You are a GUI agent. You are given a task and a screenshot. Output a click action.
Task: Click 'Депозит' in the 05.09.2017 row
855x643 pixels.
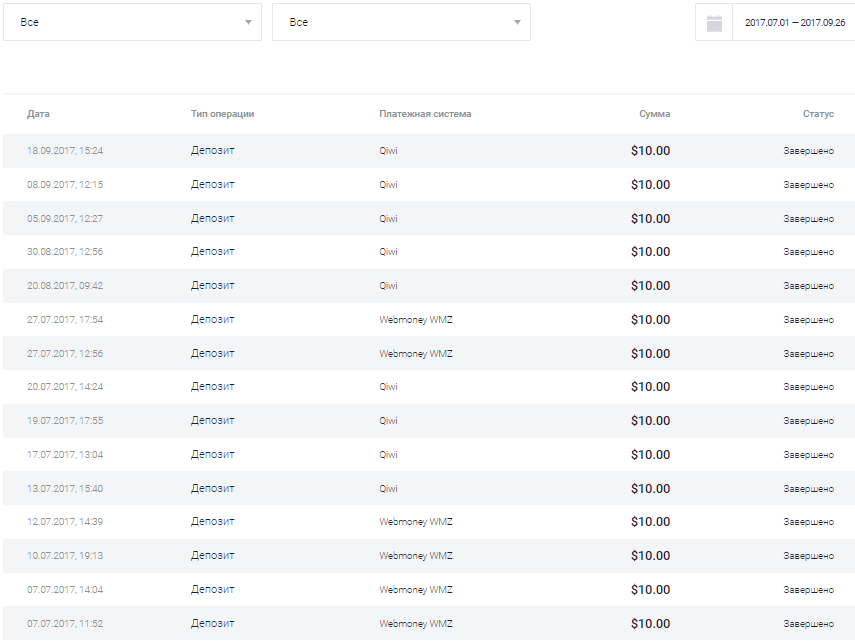213,218
